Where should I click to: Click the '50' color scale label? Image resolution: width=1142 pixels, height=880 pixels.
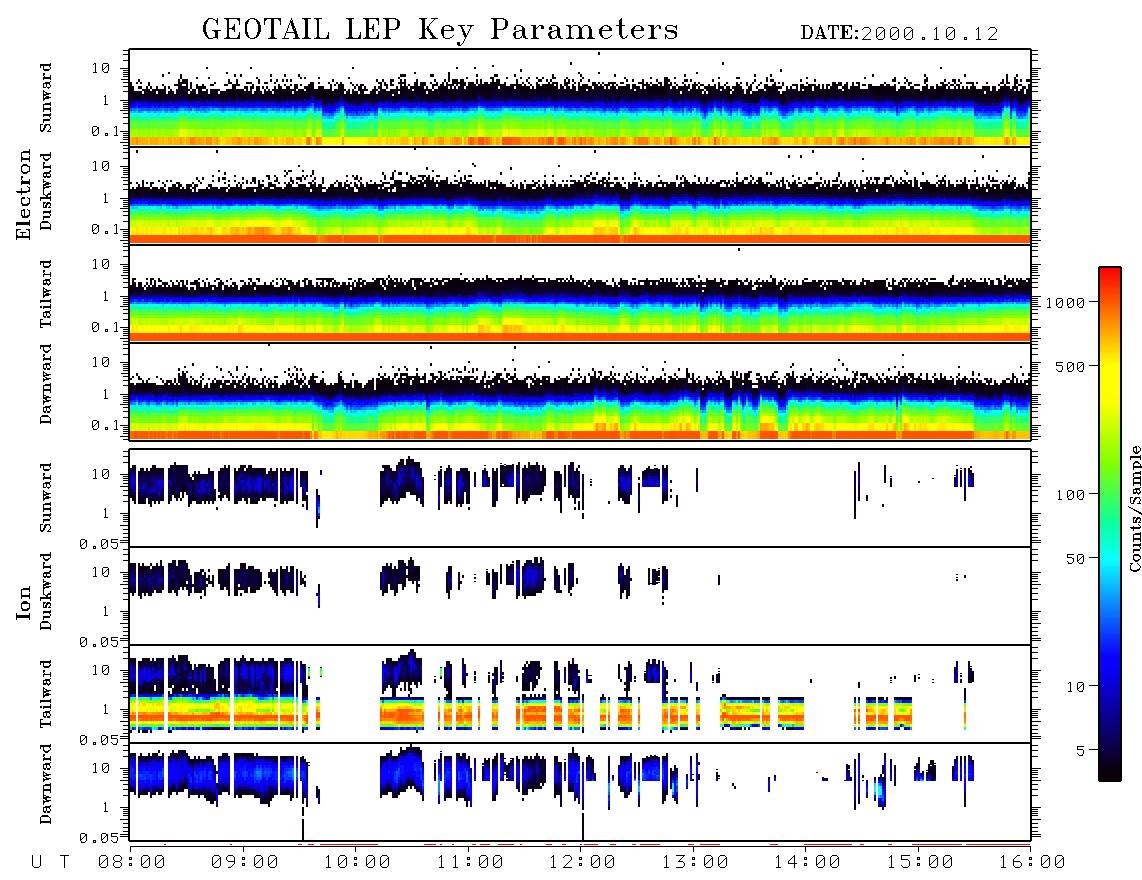[1075, 559]
